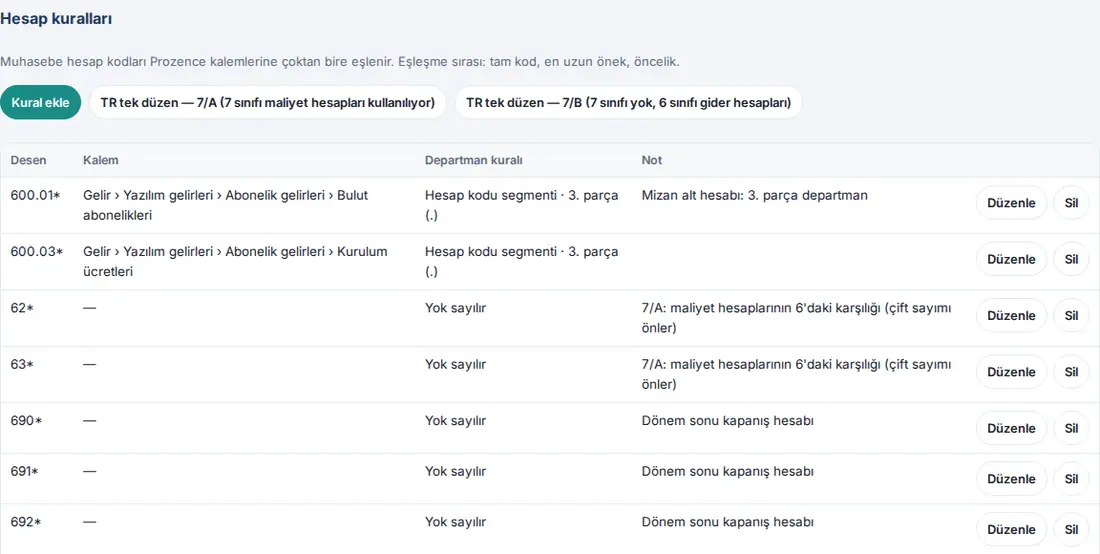Remove the 600.03* rule via Sil
The width and height of the screenshot is (1100, 554).
pos(1071,259)
